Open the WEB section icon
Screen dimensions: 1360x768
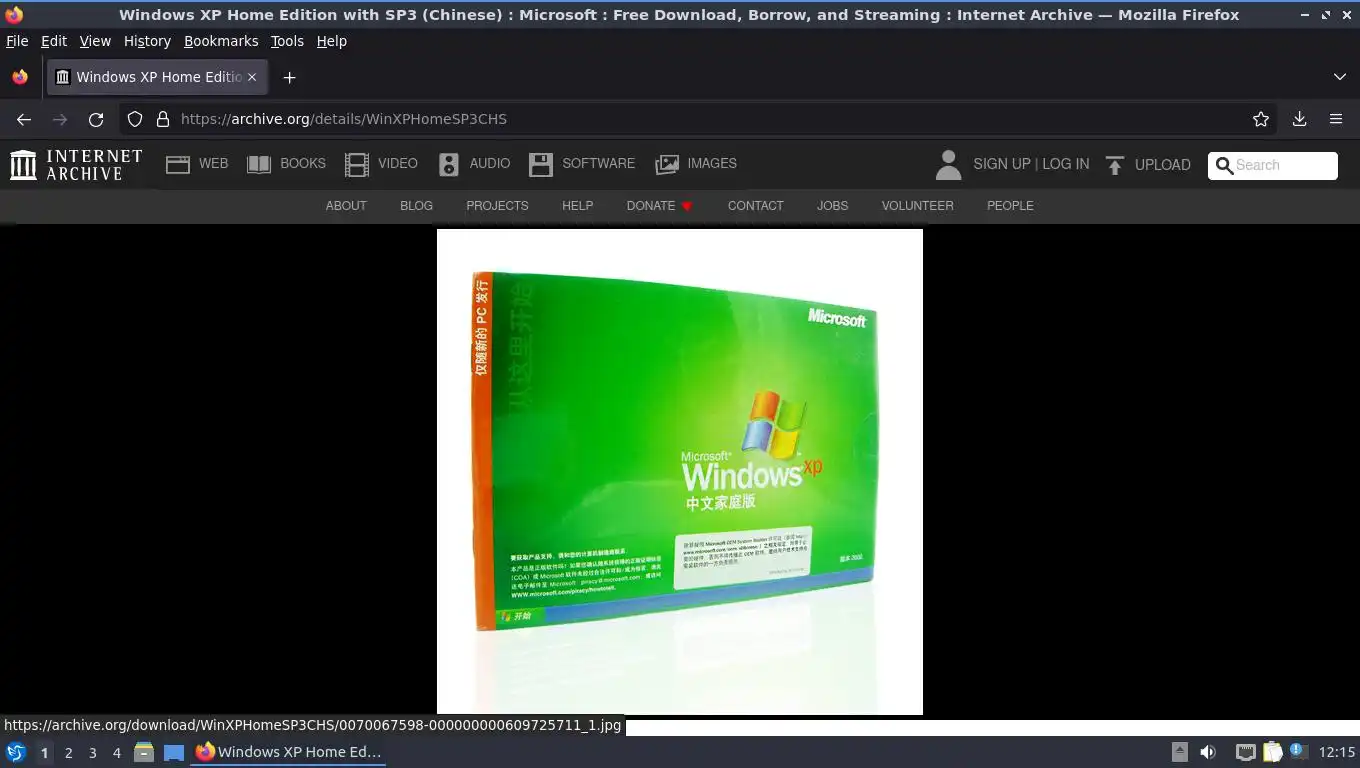tap(178, 165)
